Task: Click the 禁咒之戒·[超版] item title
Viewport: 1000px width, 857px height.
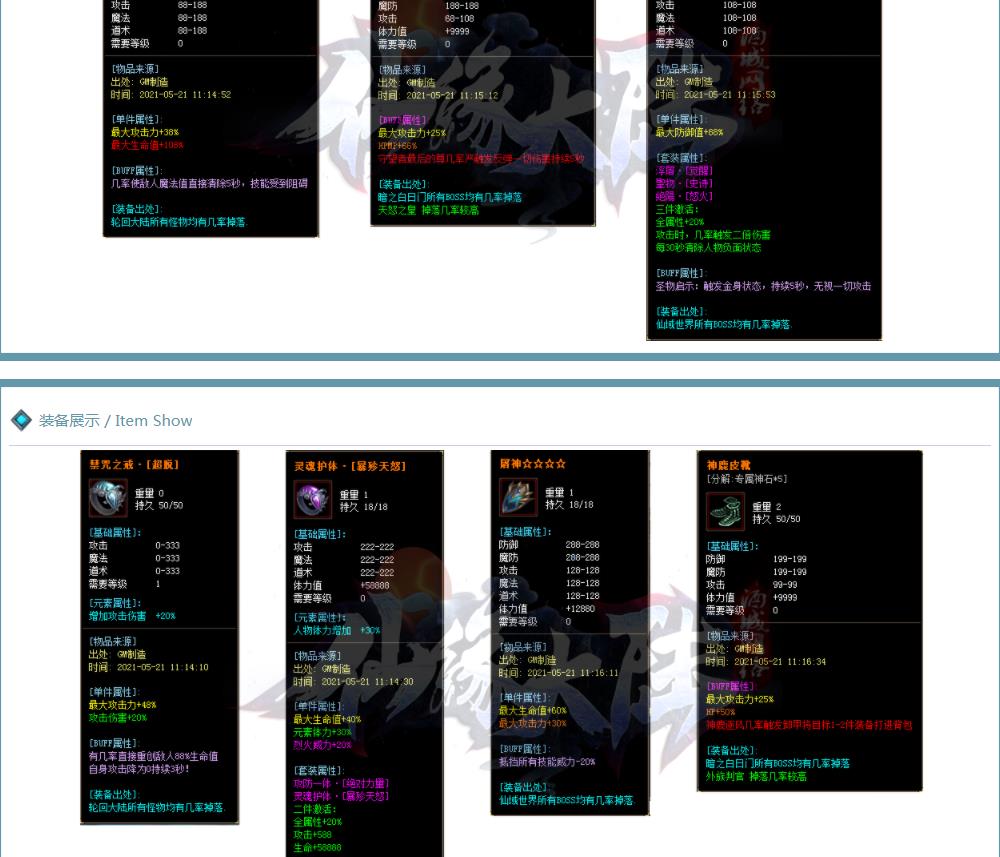Action: click(x=133, y=465)
